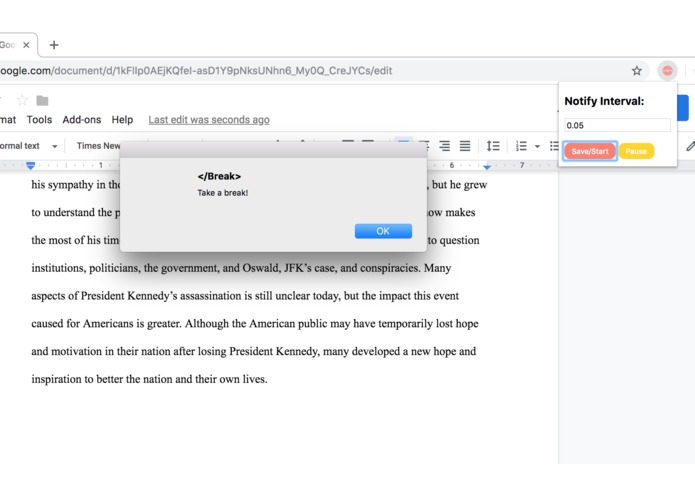Bookmark this page with the star icon

point(636,70)
